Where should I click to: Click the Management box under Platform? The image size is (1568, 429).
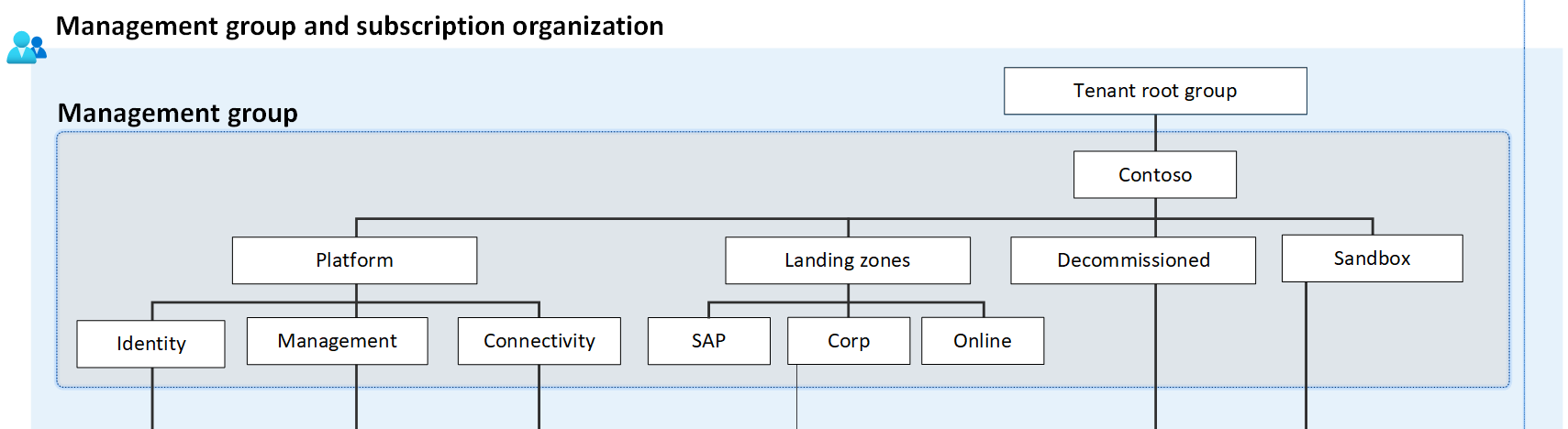[337, 341]
